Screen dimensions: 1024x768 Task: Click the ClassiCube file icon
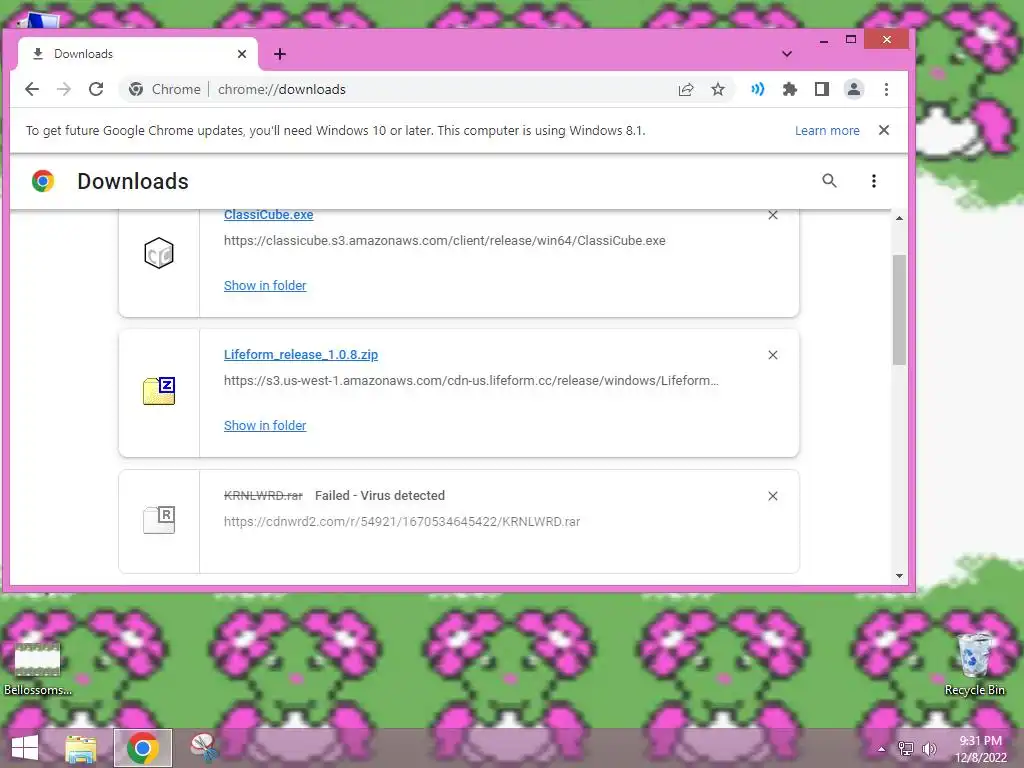pyautogui.click(x=159, y=253)
